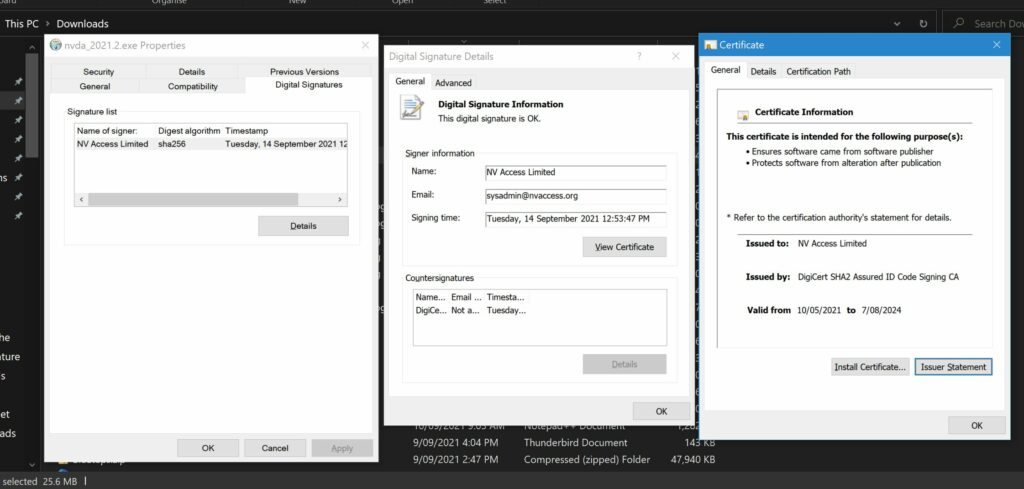Click the help question mark in Signature Details

pos(639,57)
